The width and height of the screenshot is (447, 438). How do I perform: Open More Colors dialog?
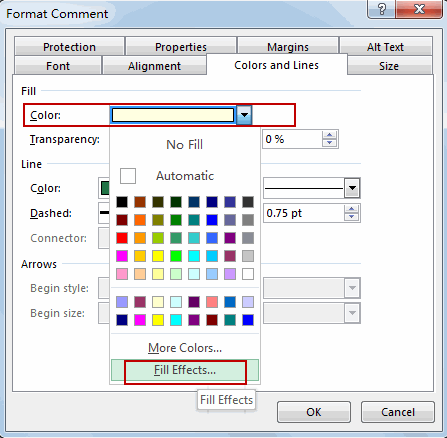185,348
